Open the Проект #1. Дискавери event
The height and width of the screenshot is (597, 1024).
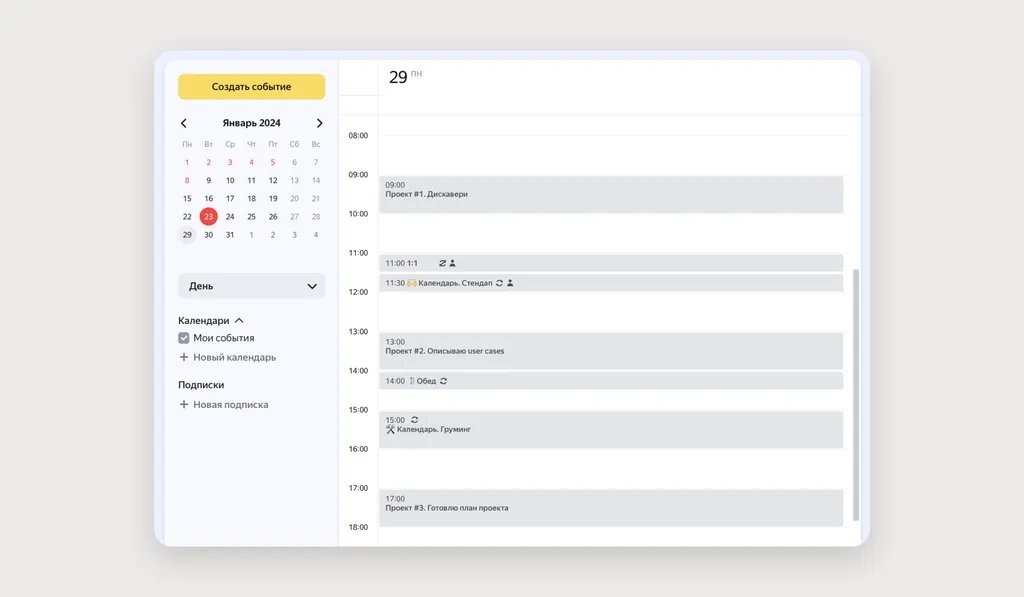point(611,194)
